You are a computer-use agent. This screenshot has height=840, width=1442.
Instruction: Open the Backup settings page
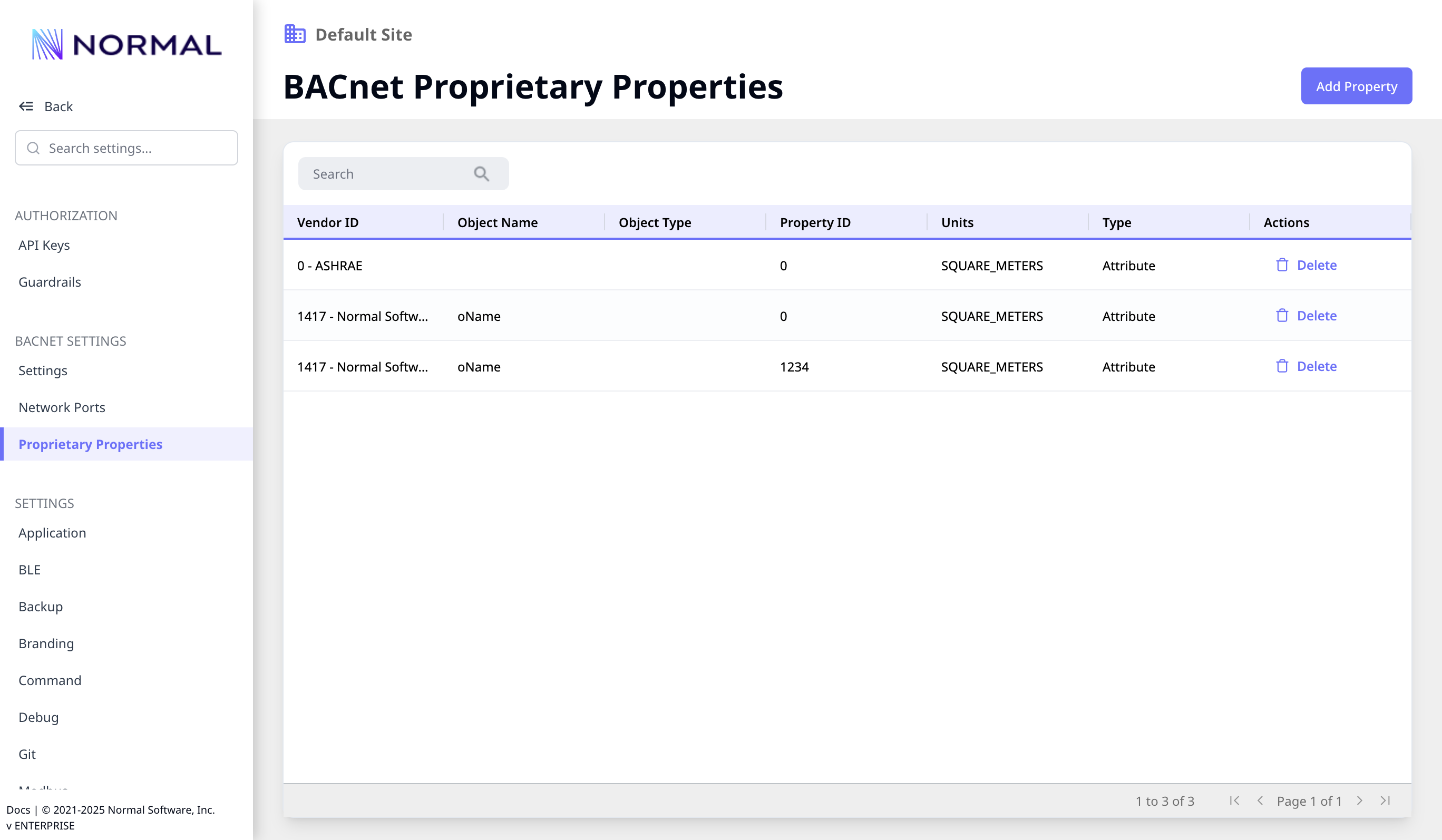pos(41,607)
